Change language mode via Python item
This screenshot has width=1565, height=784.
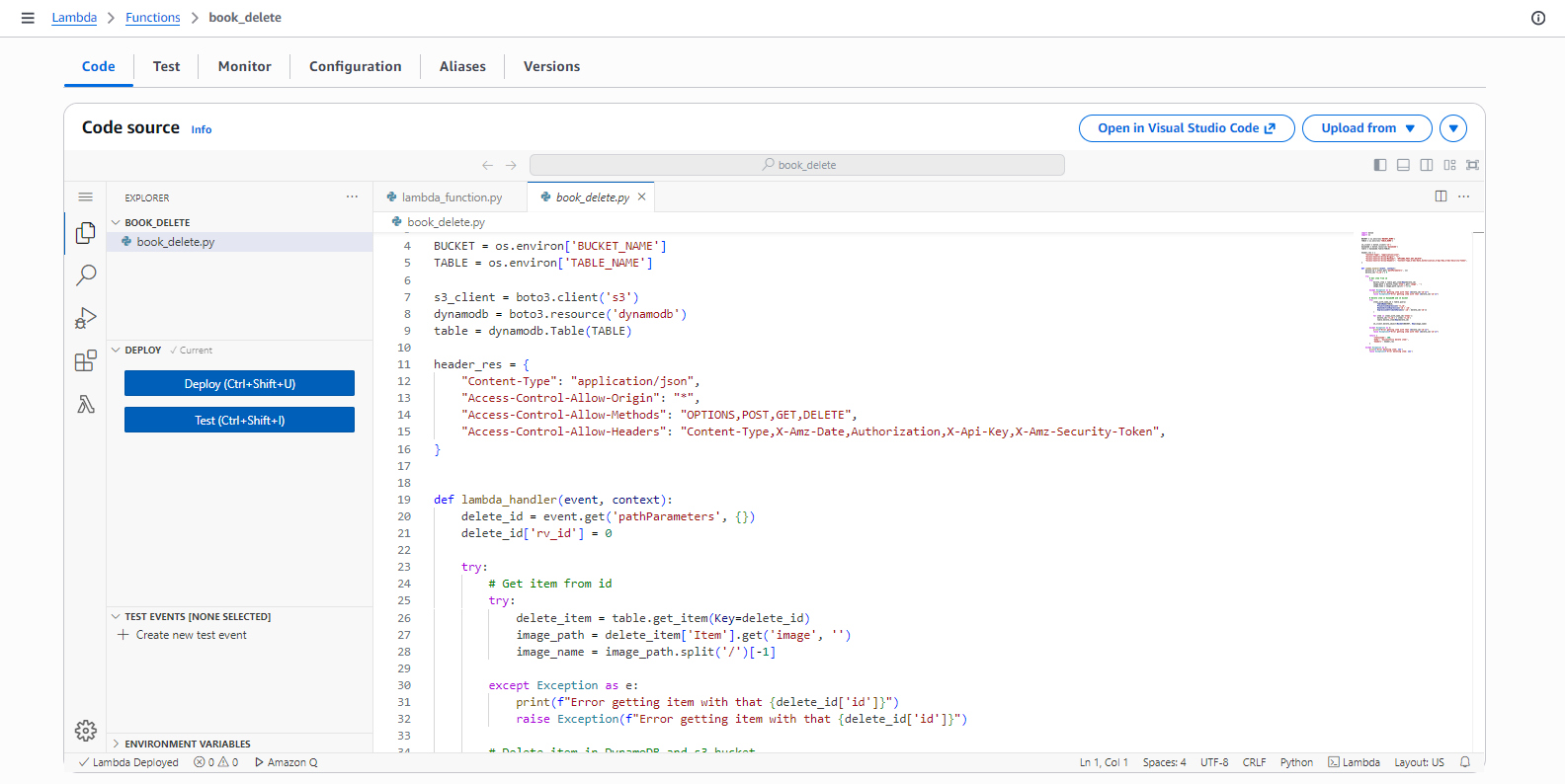pos(1296,762)
